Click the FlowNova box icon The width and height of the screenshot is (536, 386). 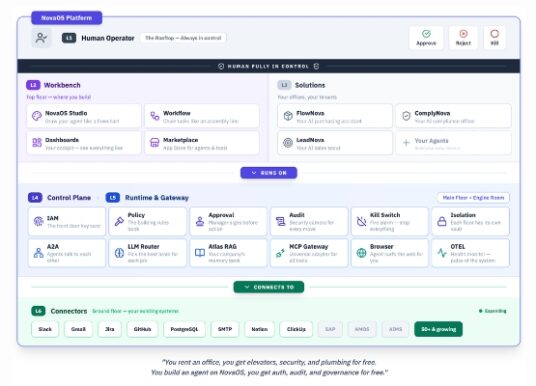(x=288, y=116)
